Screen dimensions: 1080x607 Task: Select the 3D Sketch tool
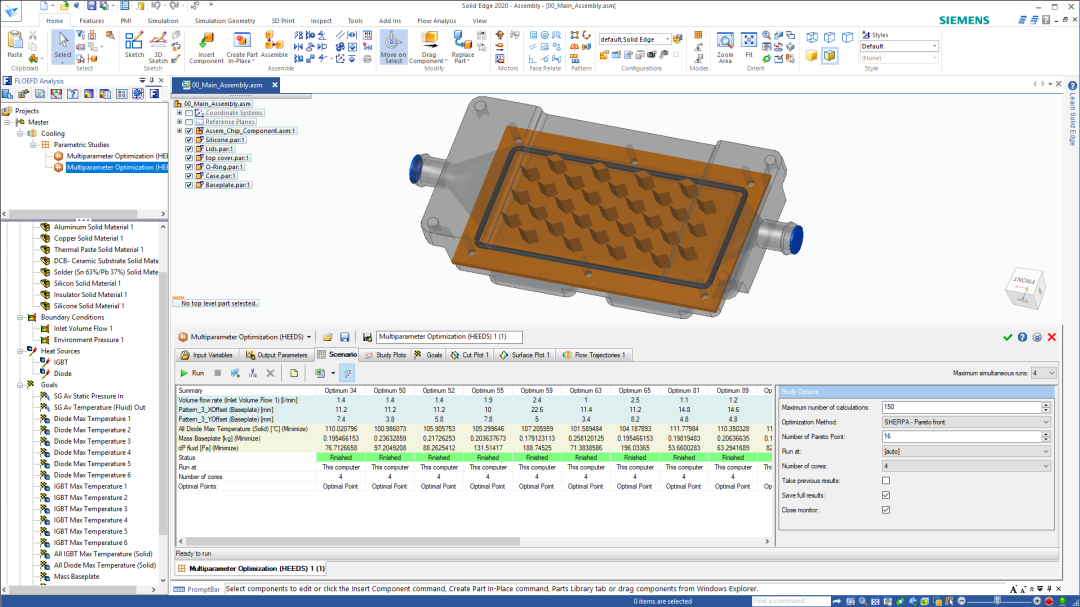[x=159, y=41]
